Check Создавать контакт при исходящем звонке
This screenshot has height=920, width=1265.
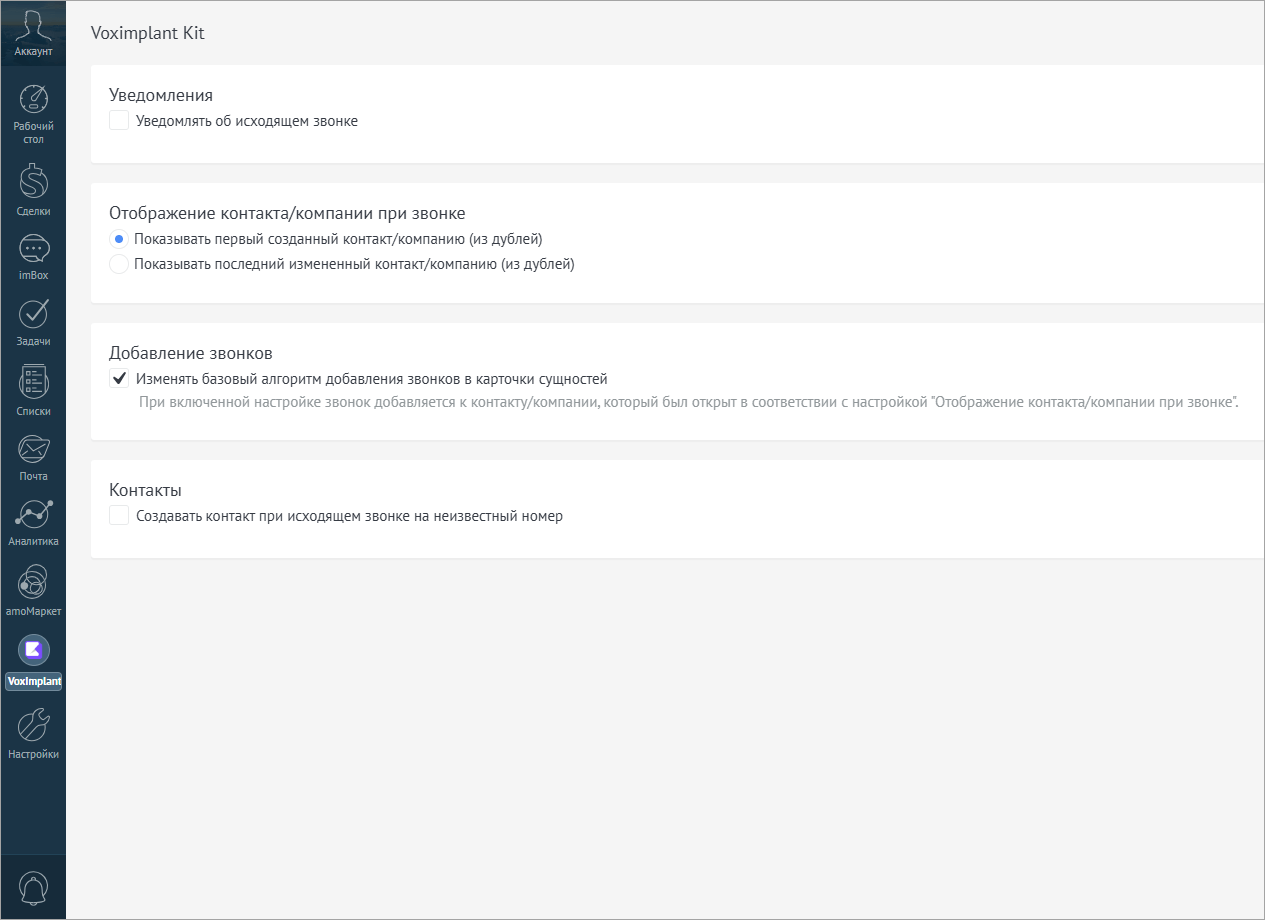point(119,516)
